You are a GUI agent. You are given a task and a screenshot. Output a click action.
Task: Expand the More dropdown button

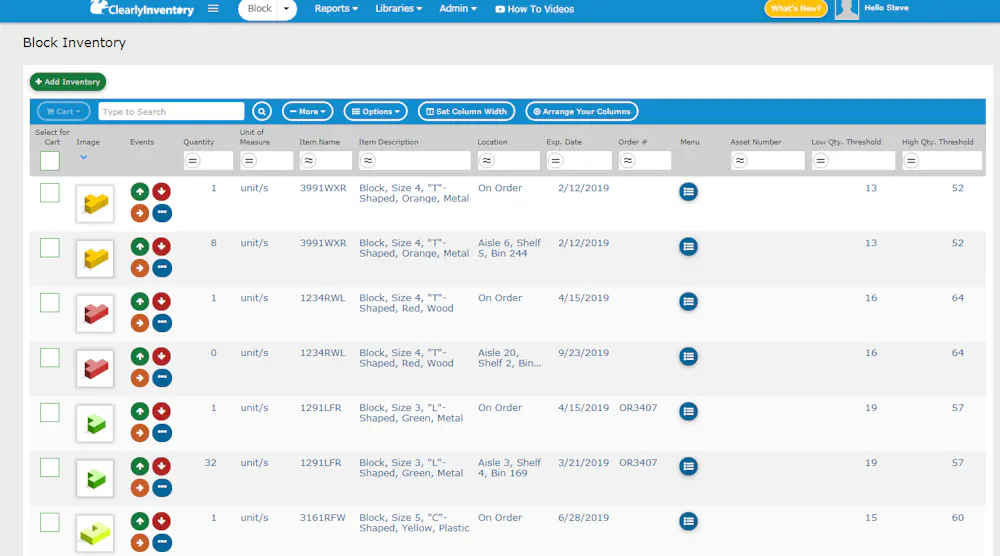tap(308, 112)
